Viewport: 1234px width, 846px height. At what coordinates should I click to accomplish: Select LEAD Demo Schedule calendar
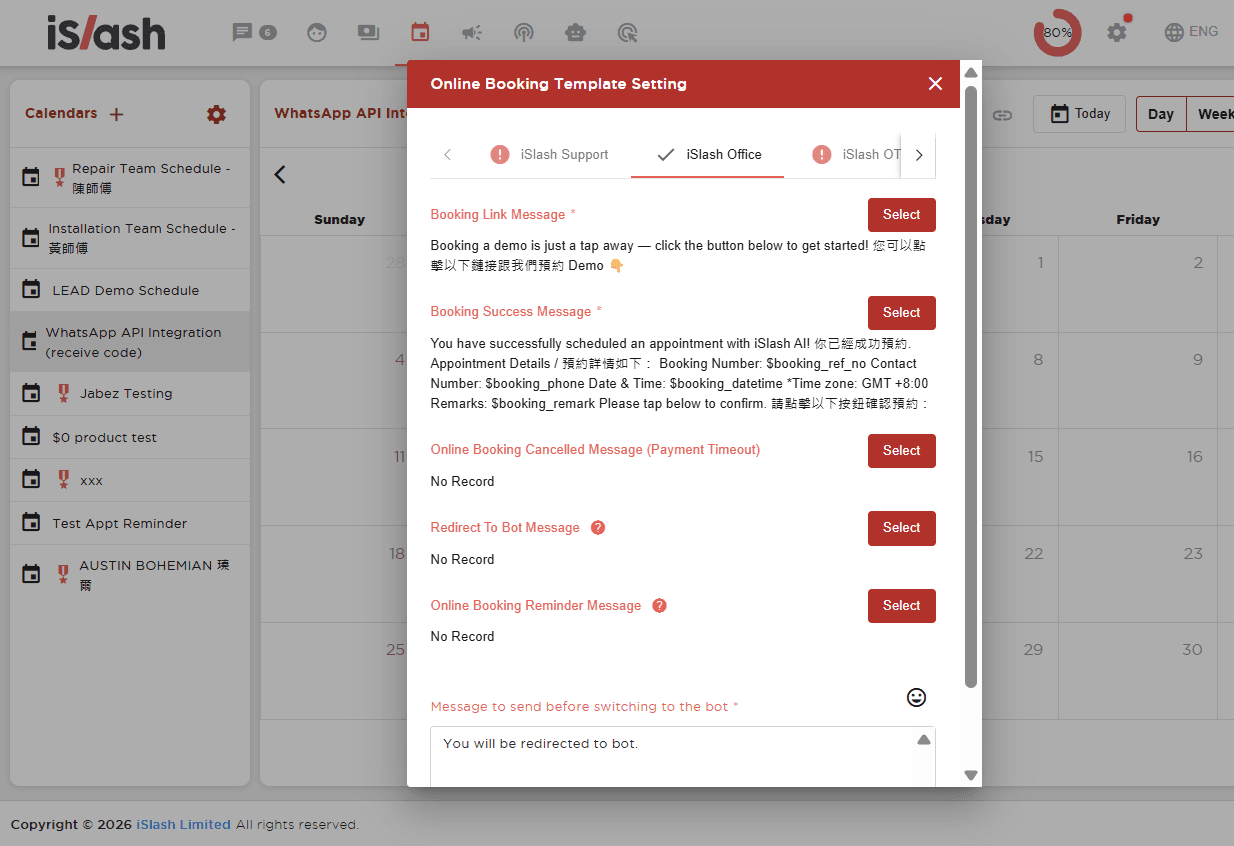(130, 290)
